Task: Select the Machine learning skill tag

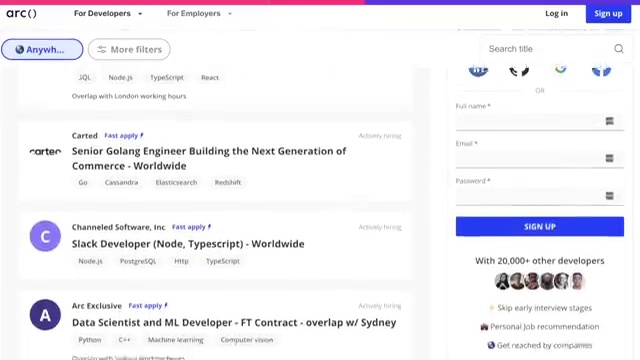Action: [176, 340]
